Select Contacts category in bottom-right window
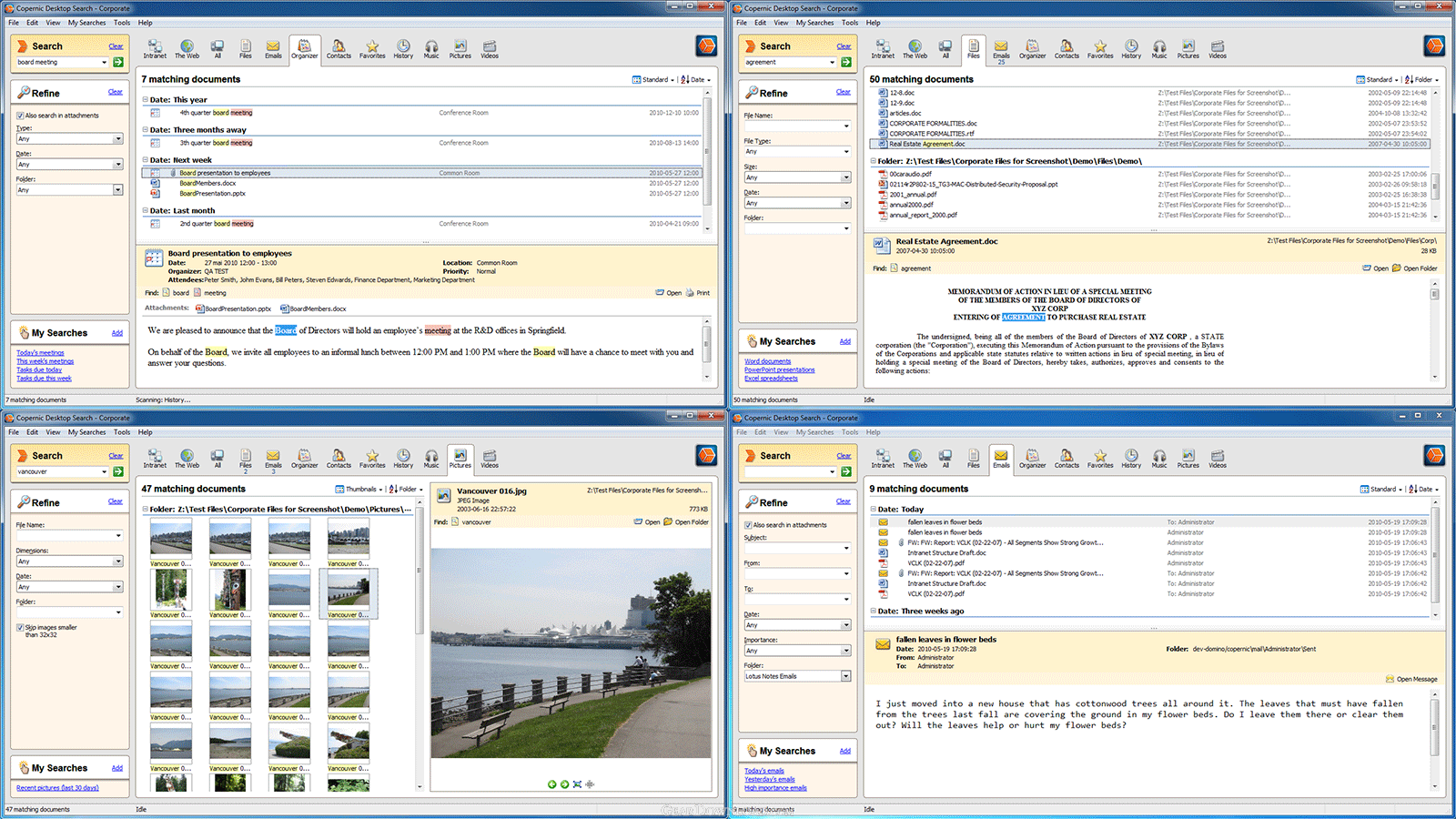1456x819 pixels. point(1067,458)
